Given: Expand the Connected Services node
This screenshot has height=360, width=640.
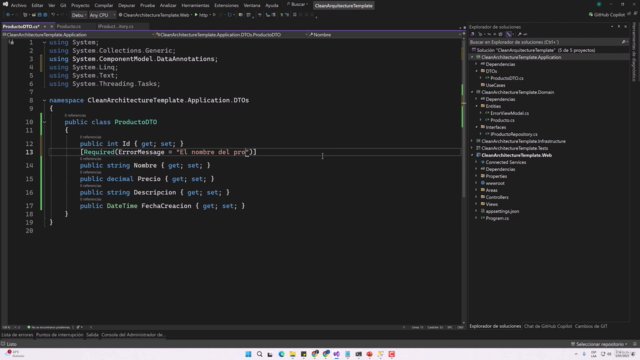Looking at the screenshot, I should [x=477, y=162].
